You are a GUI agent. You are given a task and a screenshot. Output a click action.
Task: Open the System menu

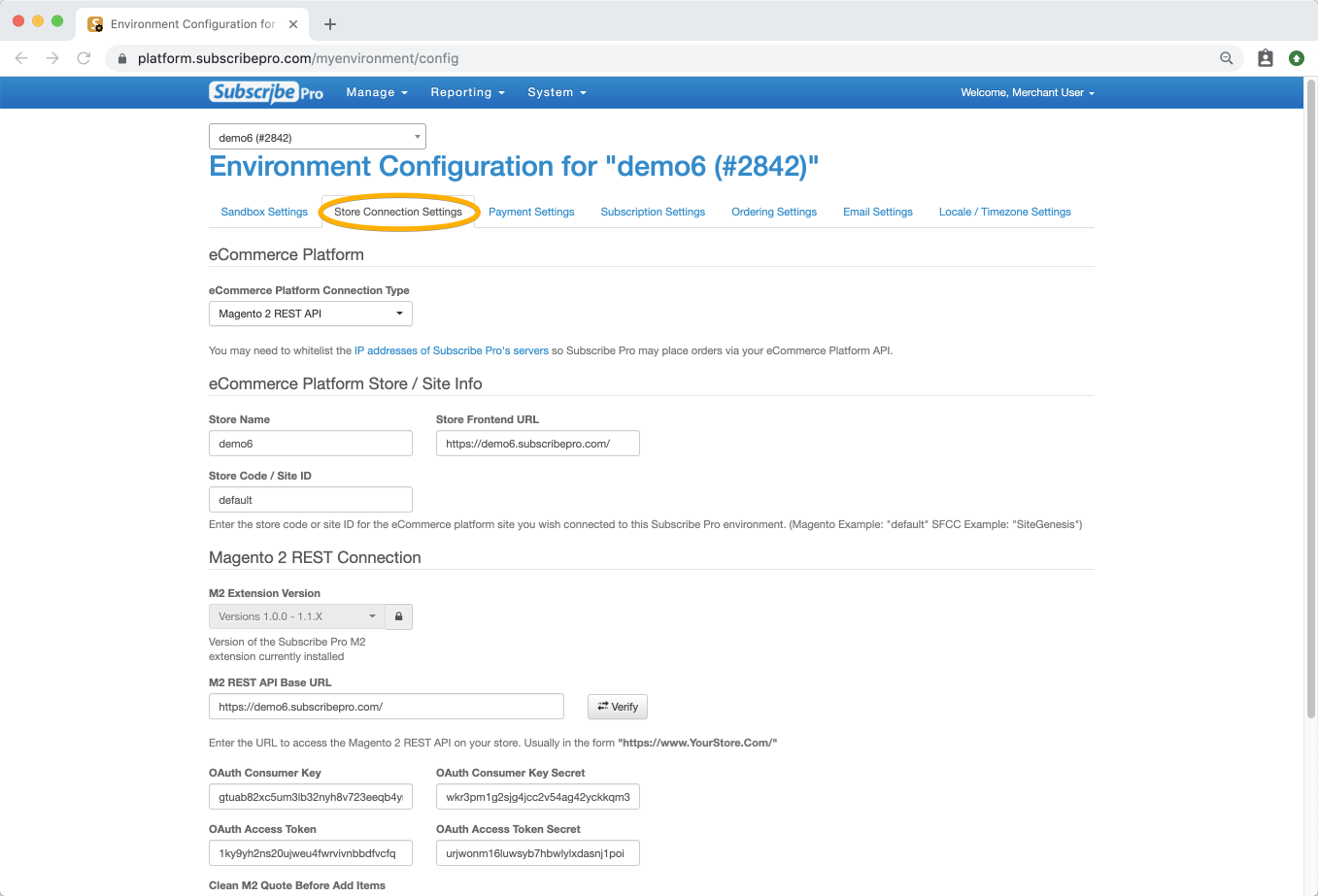pyautogui.click(x=557, y=92)
